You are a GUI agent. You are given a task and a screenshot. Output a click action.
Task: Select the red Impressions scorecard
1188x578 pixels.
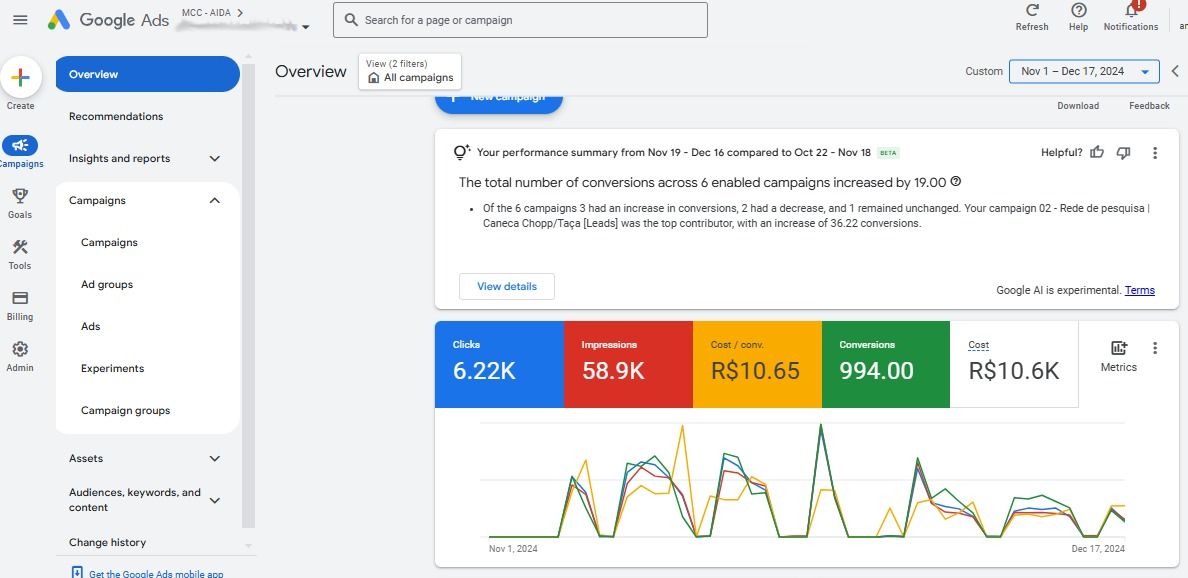tap(628, 364)
